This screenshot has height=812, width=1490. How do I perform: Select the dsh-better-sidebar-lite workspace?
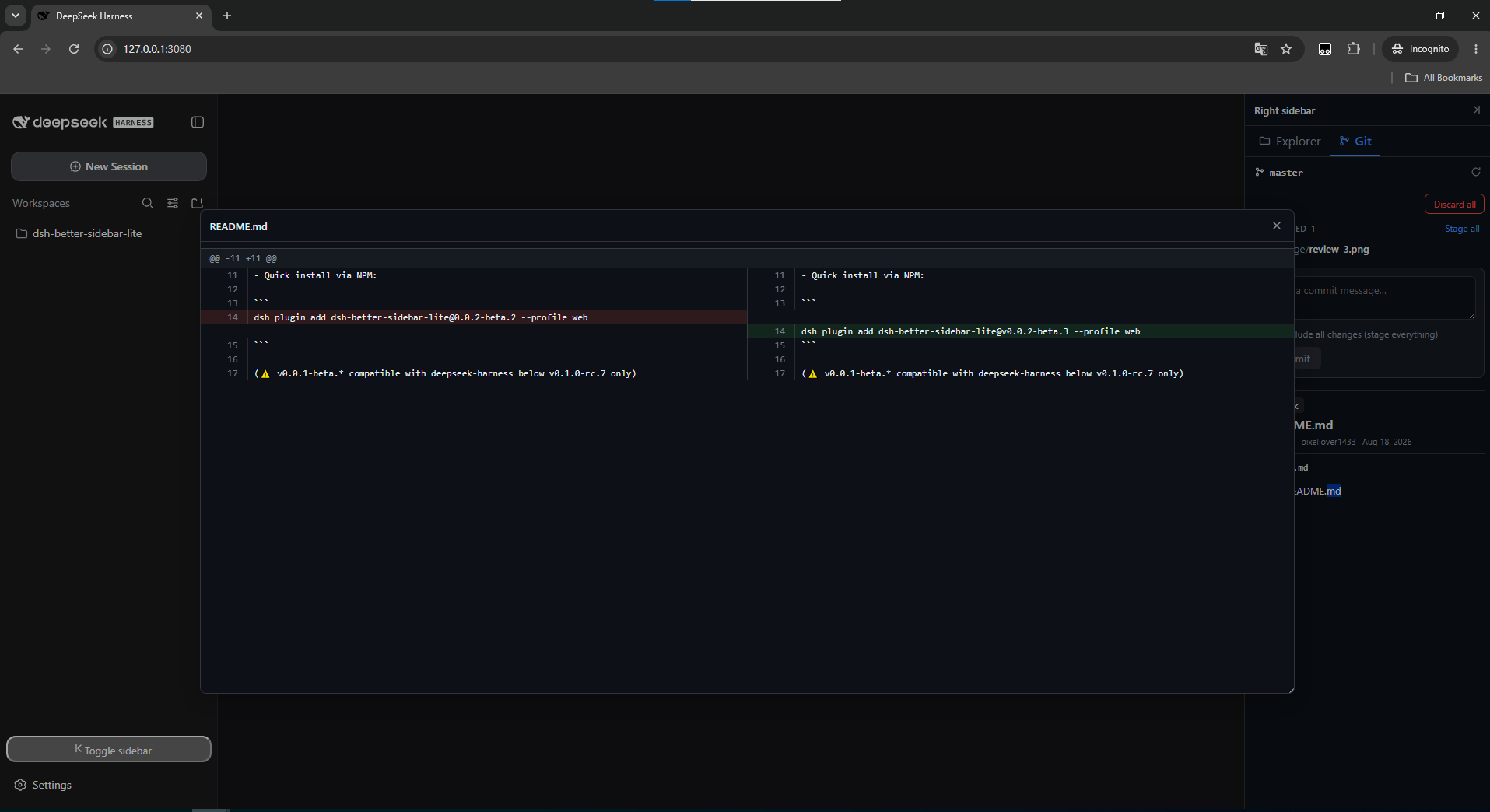pos(87,233)
